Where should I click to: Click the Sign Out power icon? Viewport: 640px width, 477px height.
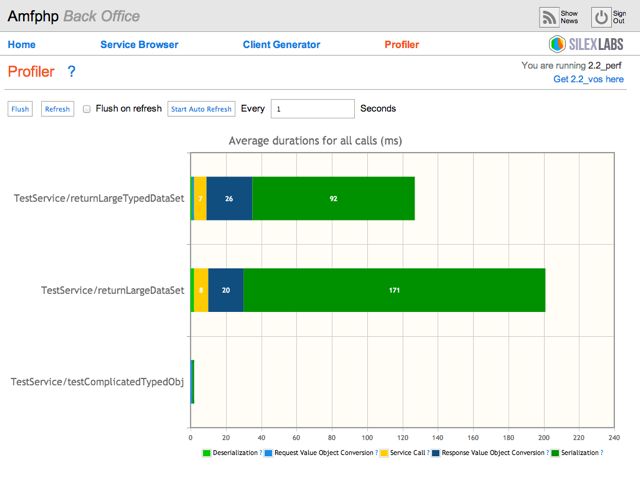(601, 17)
